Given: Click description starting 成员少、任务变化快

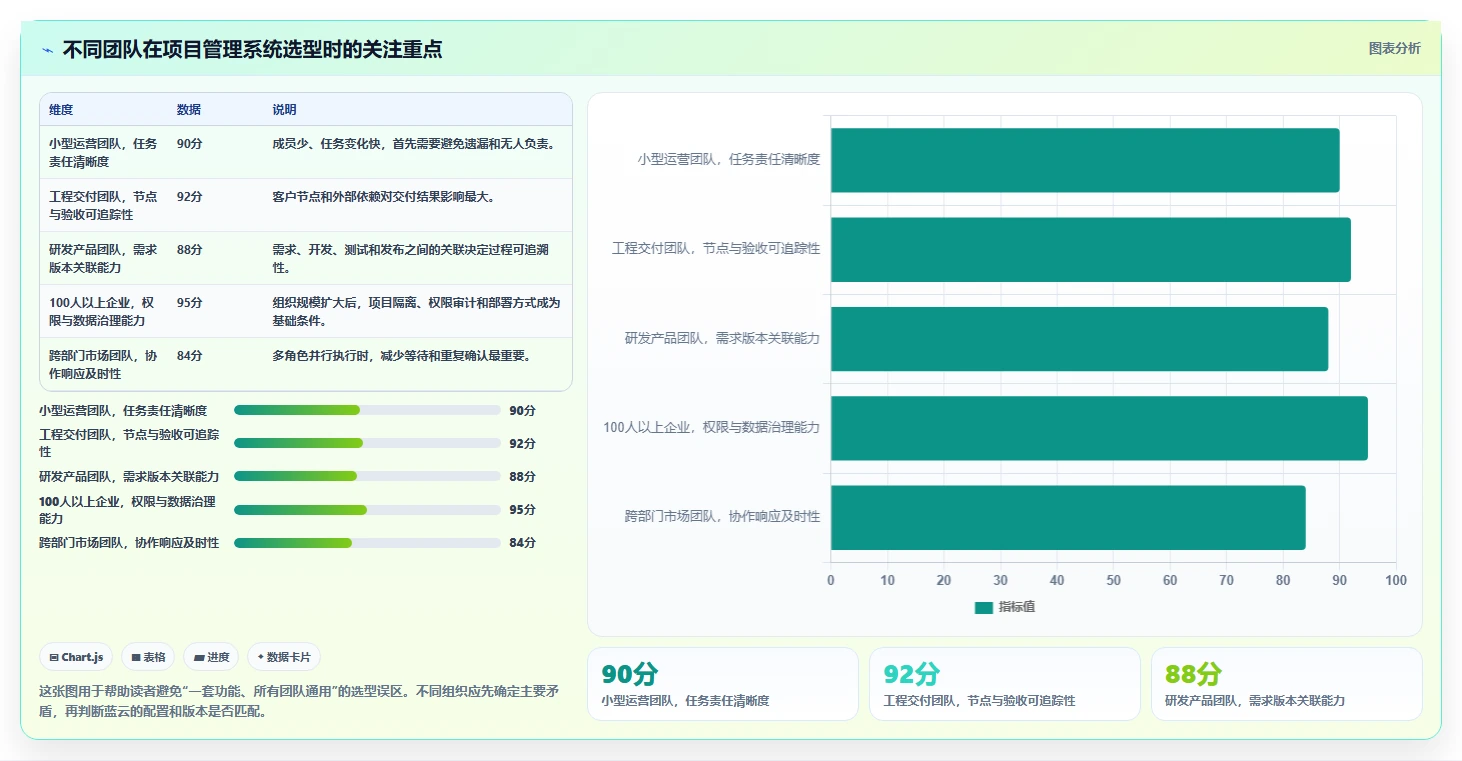Looking at the screenshot, I should point(414,144).
